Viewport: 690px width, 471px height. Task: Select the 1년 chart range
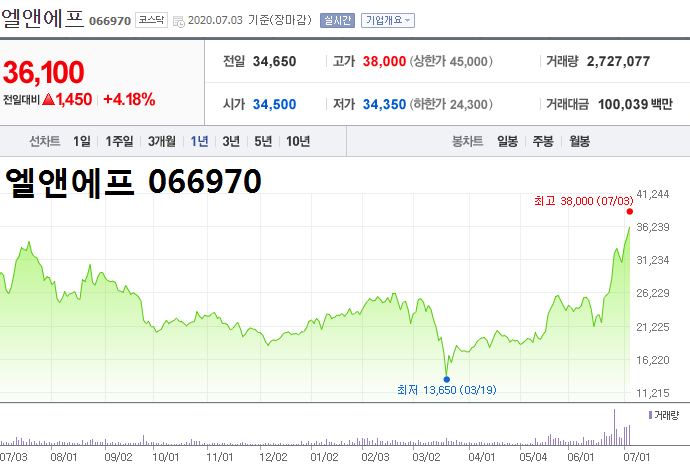[199, 141]
